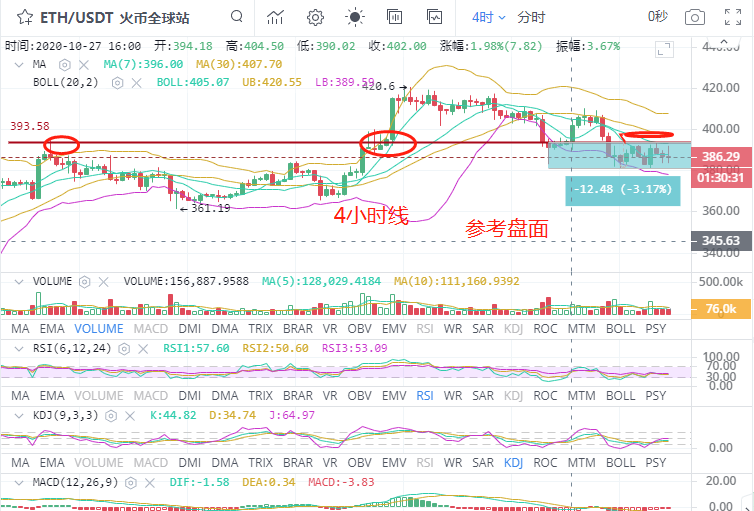Close the KDJ(9,3,3) panel
This screenshot has width=754, height=511.
tap(130, 416)
